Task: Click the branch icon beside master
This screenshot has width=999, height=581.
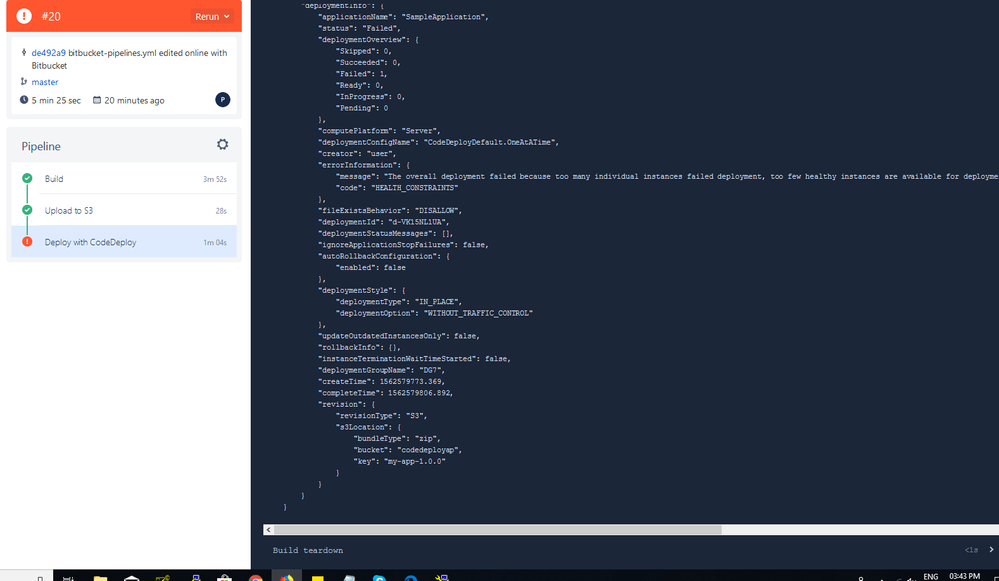Action: coord(24,82)
